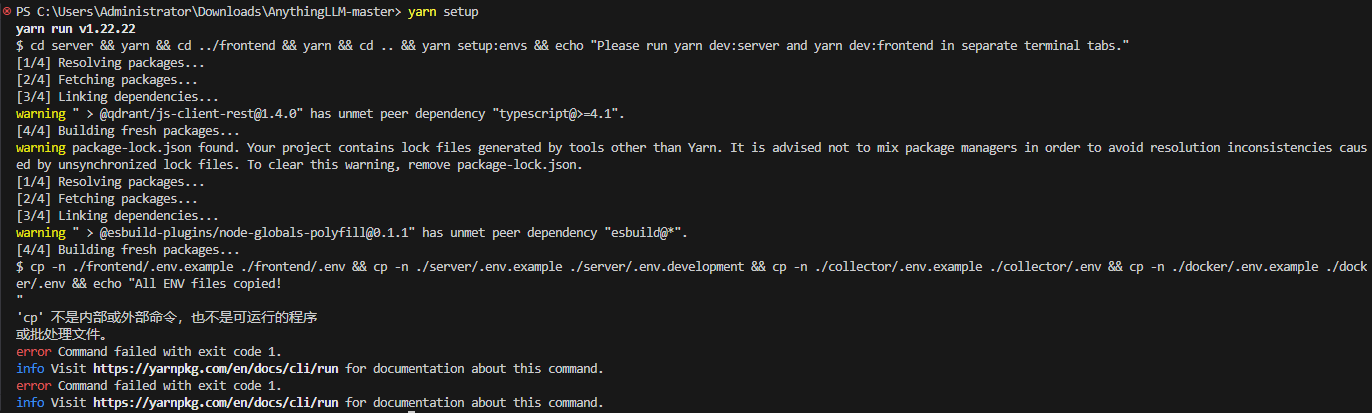Screen dimensions: 1372x413
Task: Select the "yarn run v1.22.22" line
Action: [x=75, y=28]
